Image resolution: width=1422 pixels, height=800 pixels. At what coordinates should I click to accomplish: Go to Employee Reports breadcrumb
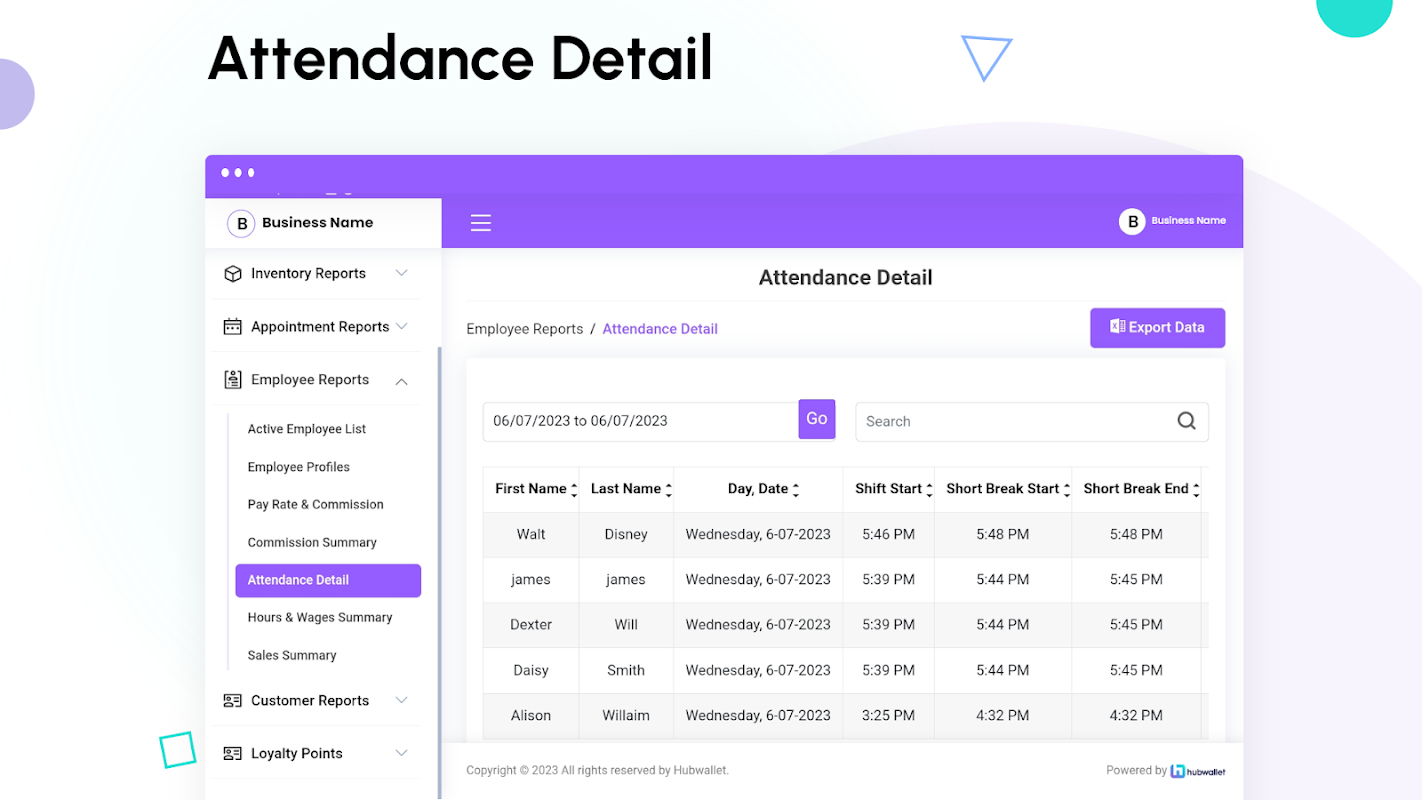pos(525,329)
